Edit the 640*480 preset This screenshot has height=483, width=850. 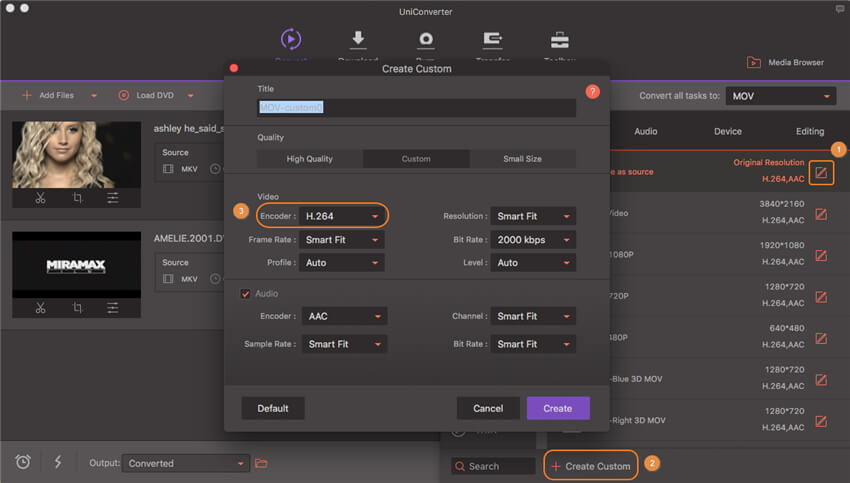tap(821, 338)
